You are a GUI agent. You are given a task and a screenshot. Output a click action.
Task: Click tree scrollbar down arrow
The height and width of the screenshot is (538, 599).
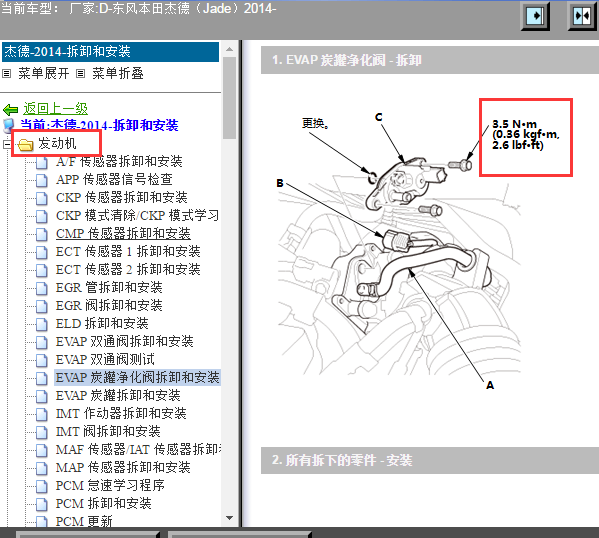point(230,518)
